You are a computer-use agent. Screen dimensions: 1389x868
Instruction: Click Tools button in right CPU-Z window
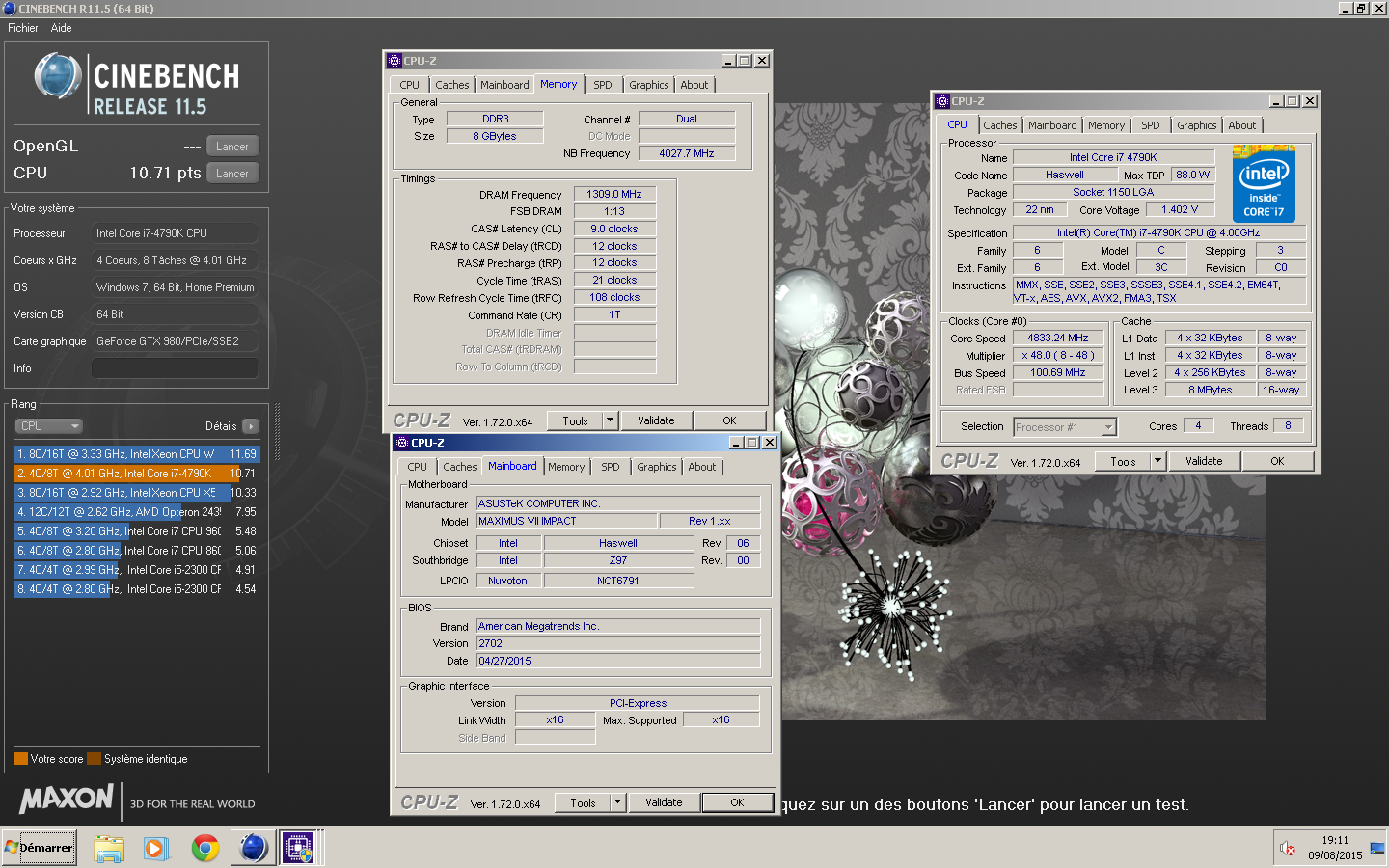click(x=1124, y=462)
